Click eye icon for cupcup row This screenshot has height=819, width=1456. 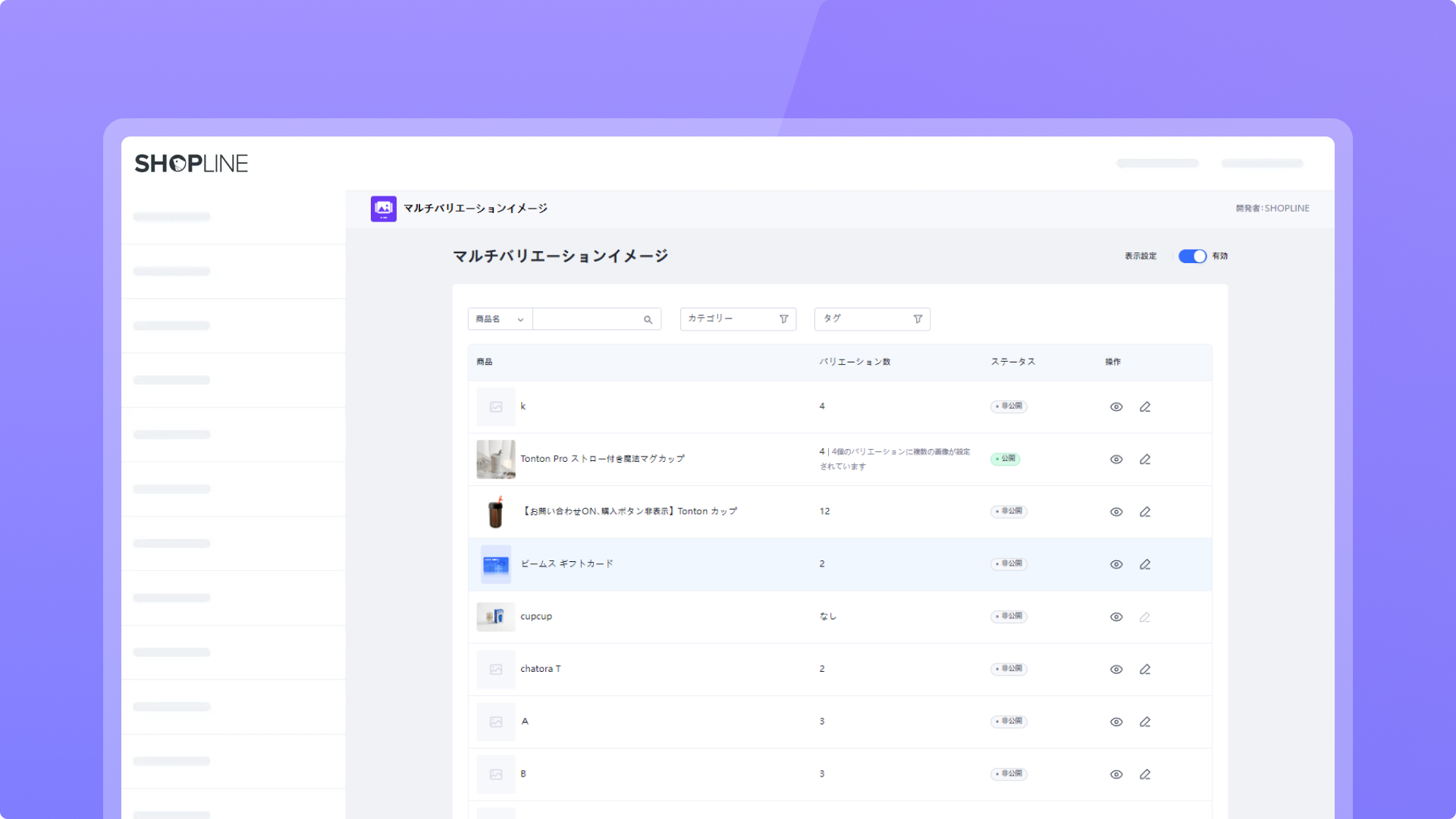click(x=1116, y=617)
